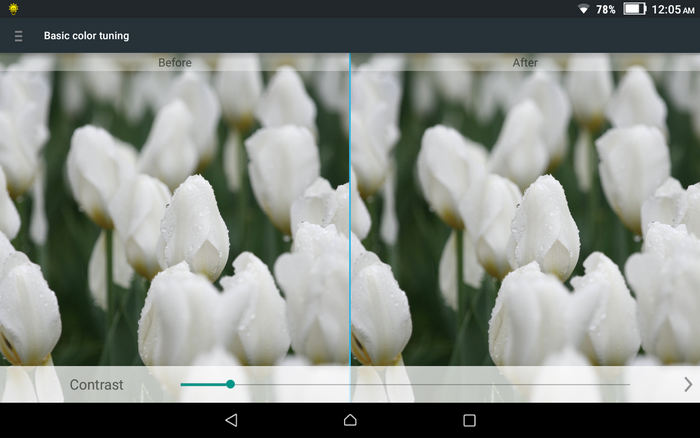Tap the 12:05 AM clock
This screenshot has height=438, width=700.
(x=673, y=9)
